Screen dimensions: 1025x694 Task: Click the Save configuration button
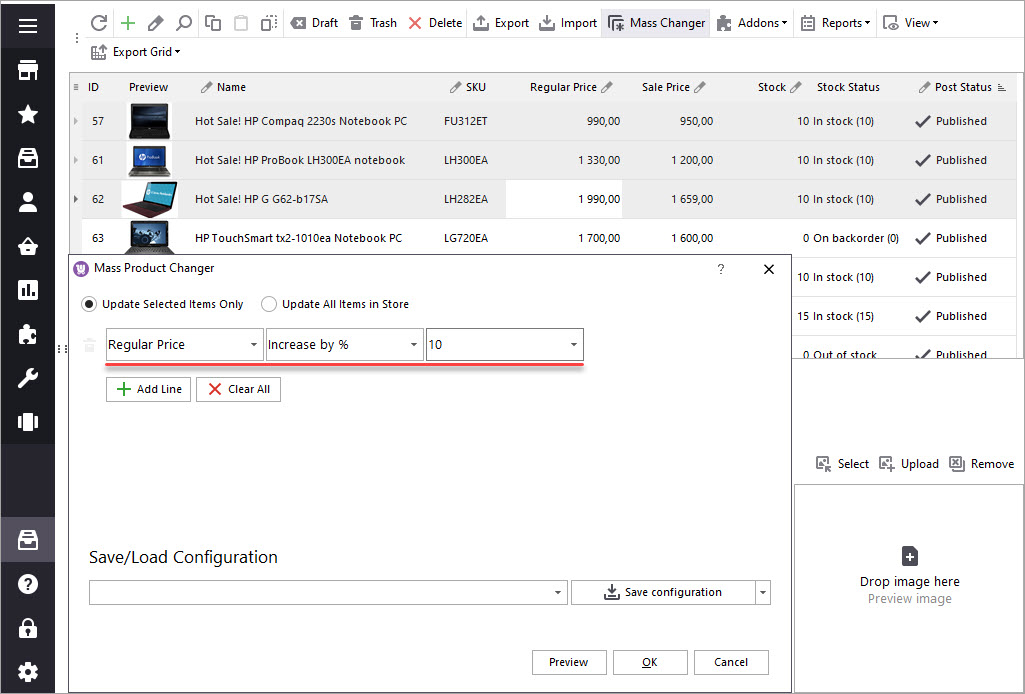(x=662, y=592)
